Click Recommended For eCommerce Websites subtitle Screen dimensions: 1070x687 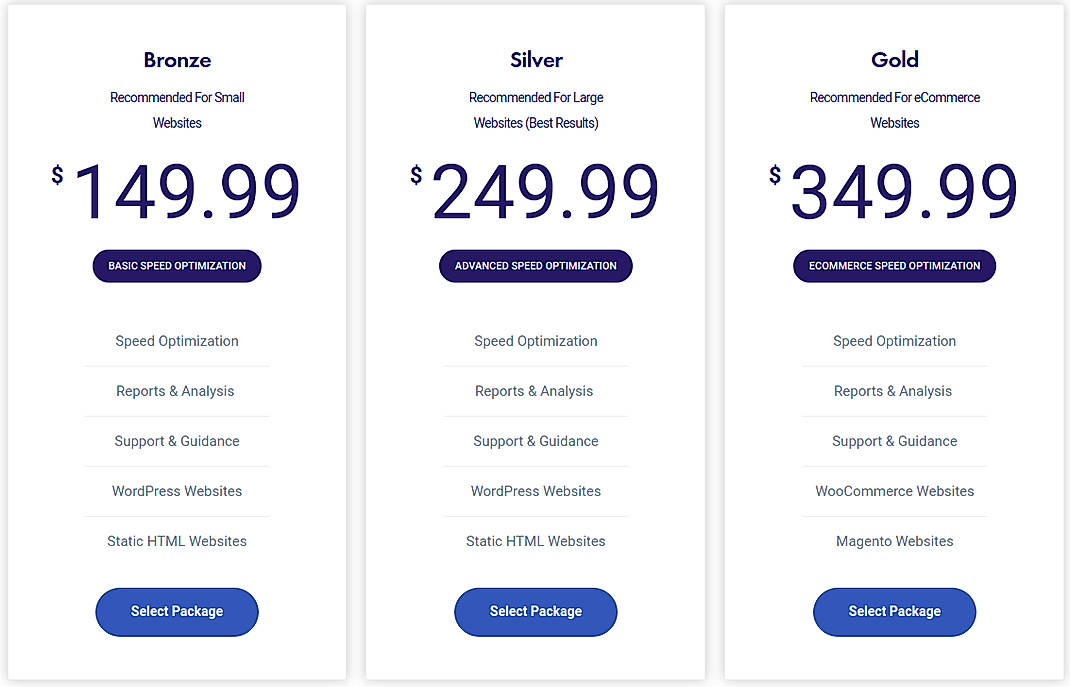tap(895, 110)
